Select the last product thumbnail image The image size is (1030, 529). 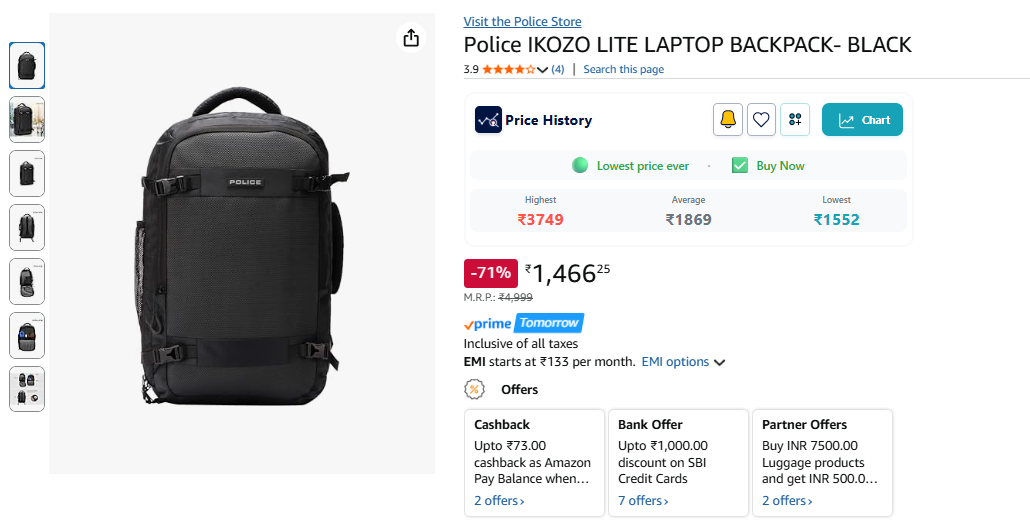point(27,389)
